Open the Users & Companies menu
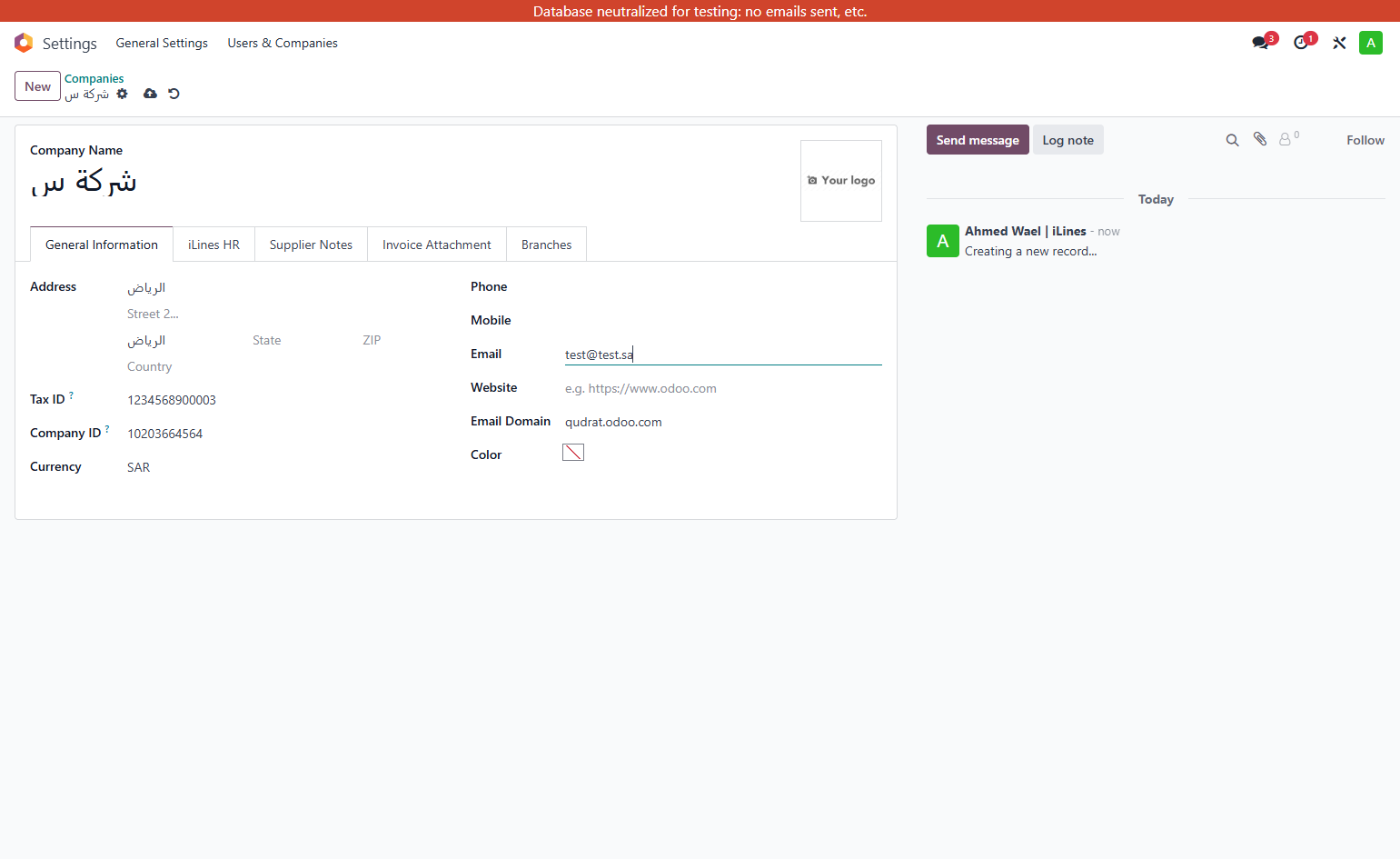This screenshot has height=859, width=1400. point(283,43)
